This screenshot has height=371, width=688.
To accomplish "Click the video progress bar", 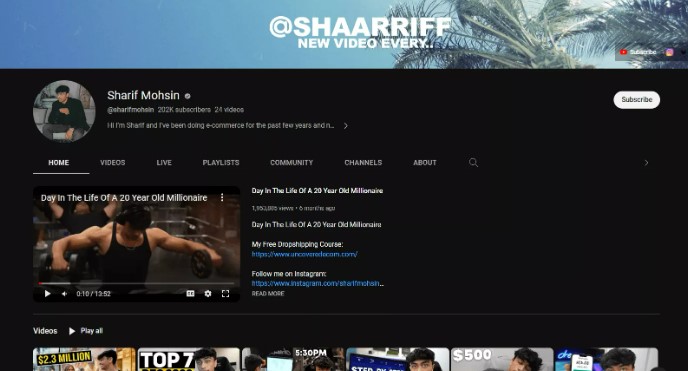I will click(136, 284).
